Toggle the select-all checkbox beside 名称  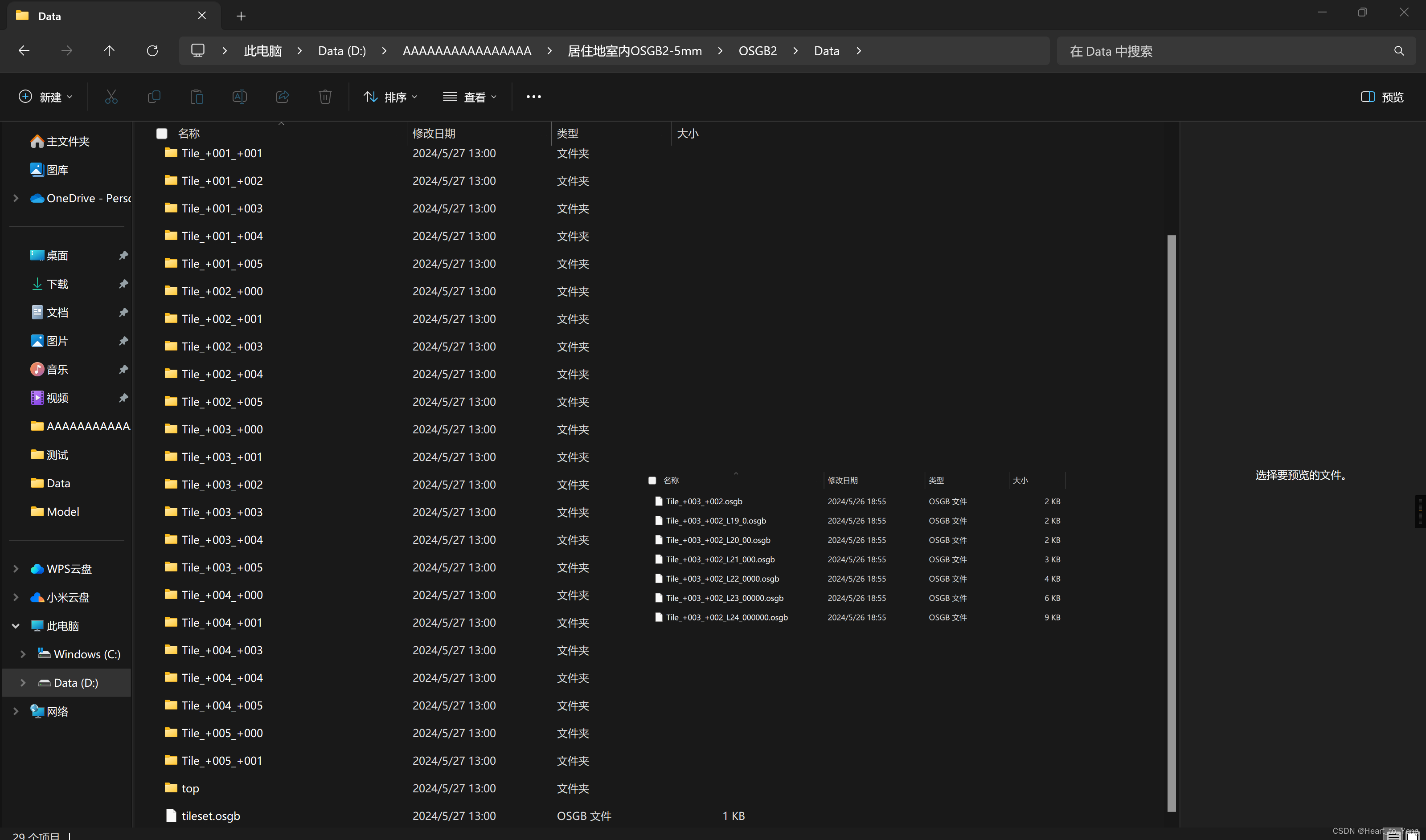162,133
